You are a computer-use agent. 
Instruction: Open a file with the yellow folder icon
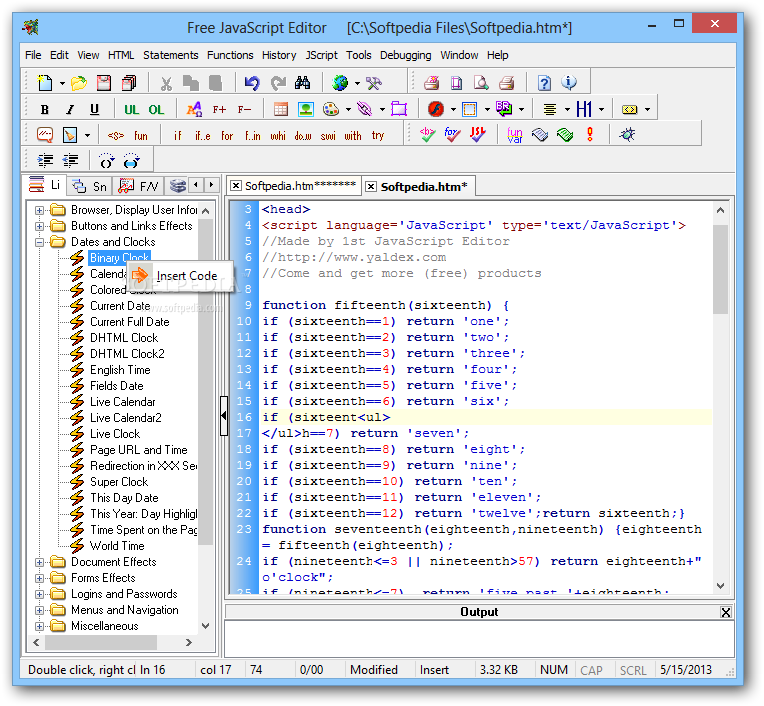[x=78, y=83]
